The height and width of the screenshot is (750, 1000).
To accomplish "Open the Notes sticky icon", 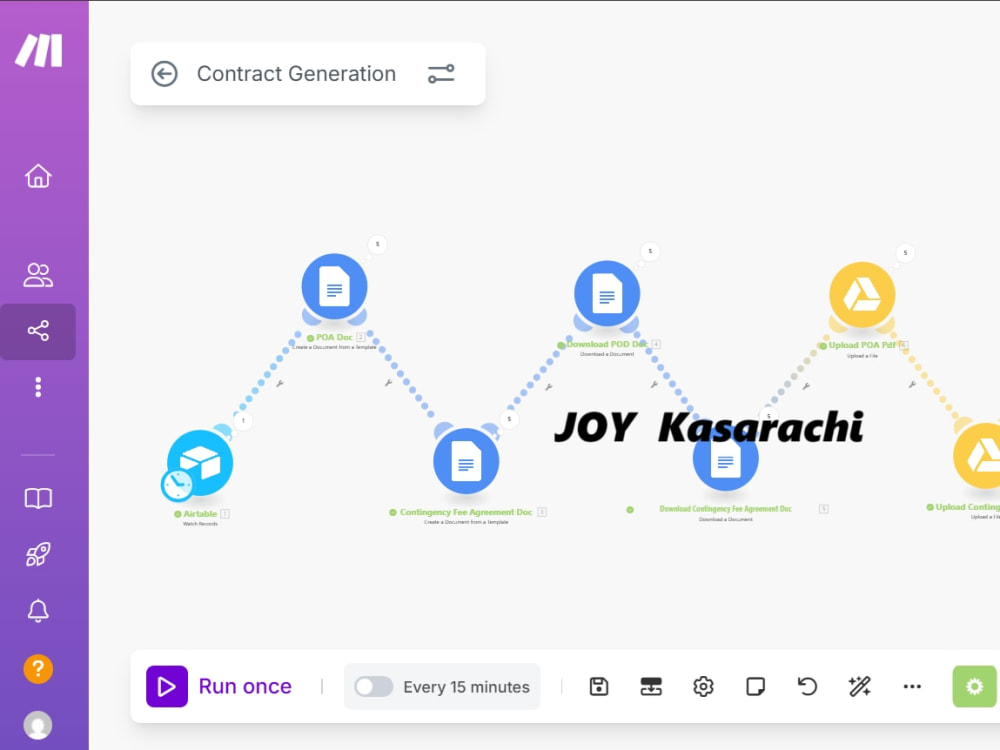I will (x=756, y=687).
